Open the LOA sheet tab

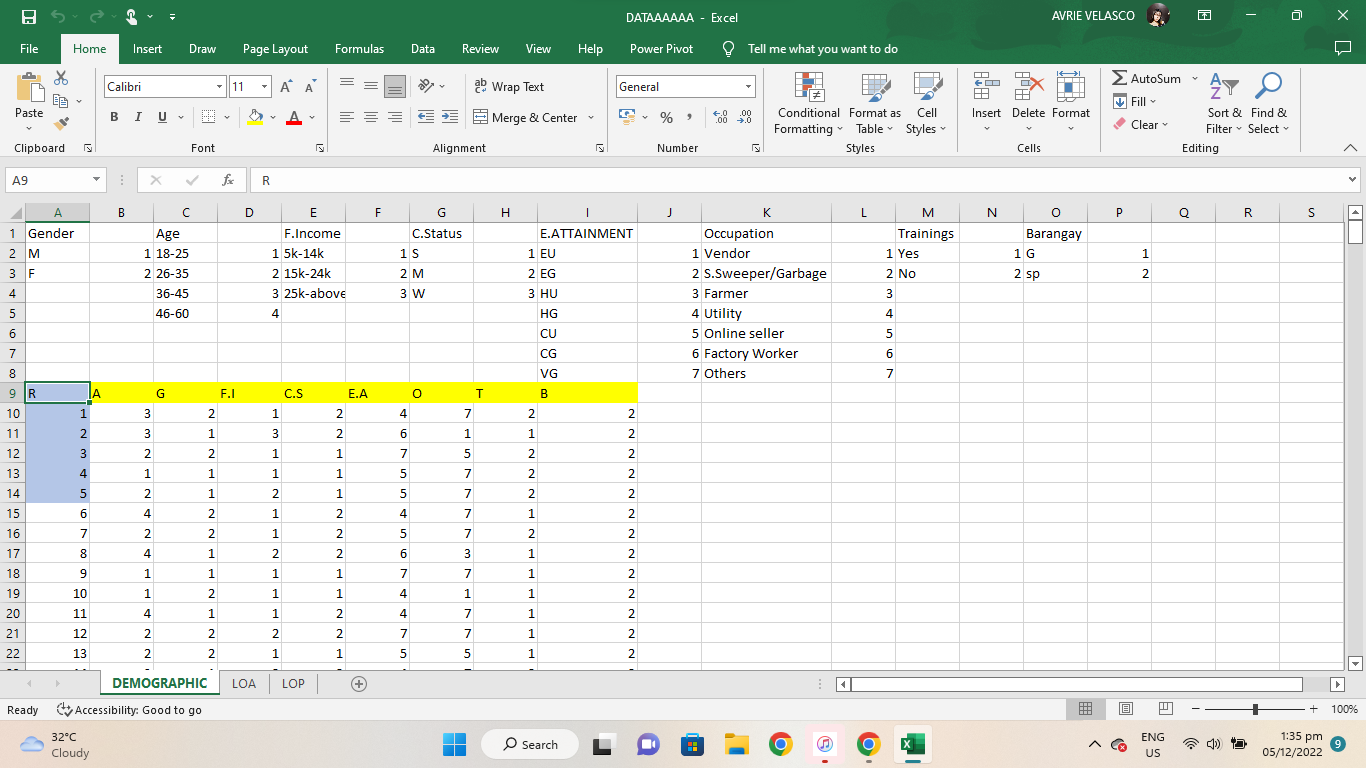click(x=243, y=684)
